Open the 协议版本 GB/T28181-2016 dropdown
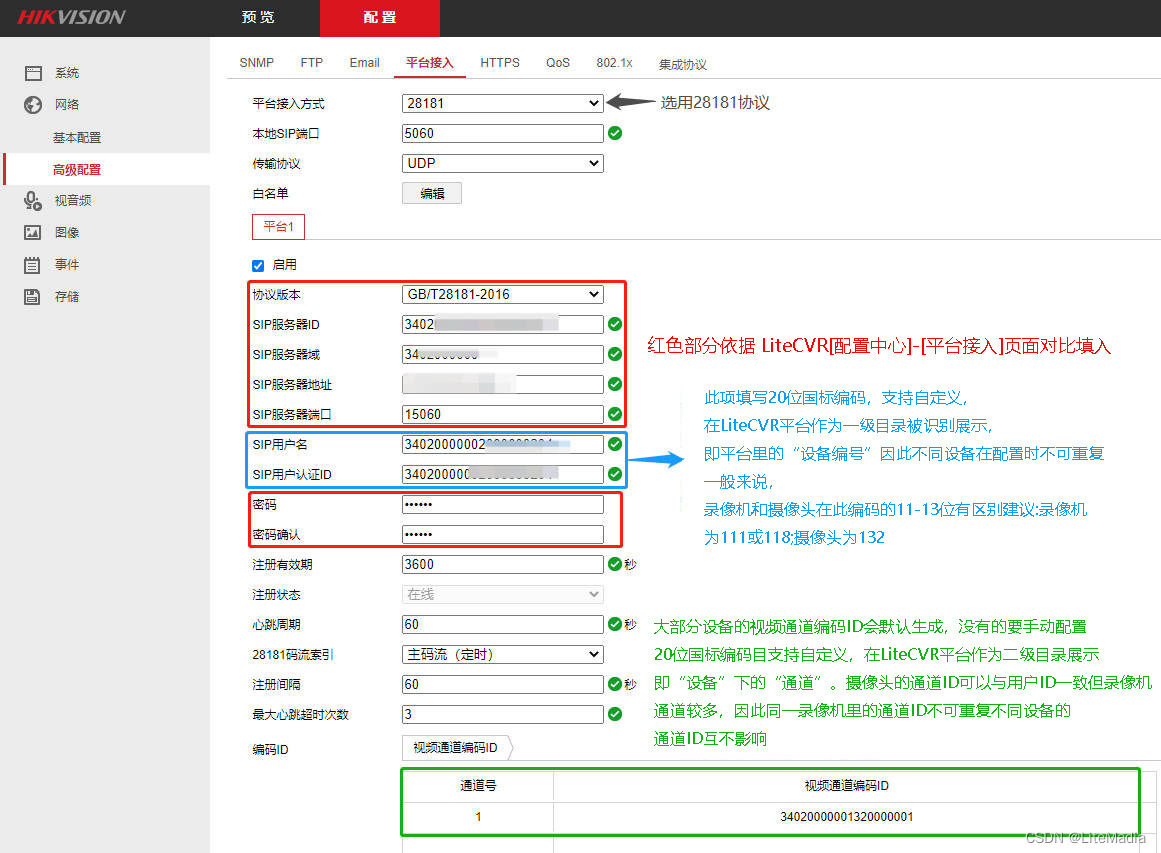The image size is (1161, 853). [503, 294]
